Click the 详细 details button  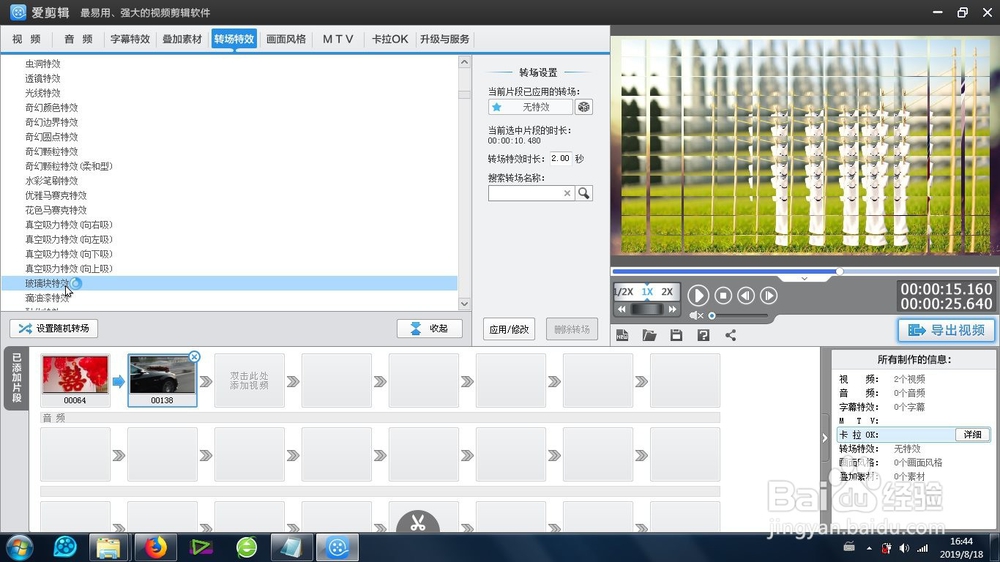973,434
